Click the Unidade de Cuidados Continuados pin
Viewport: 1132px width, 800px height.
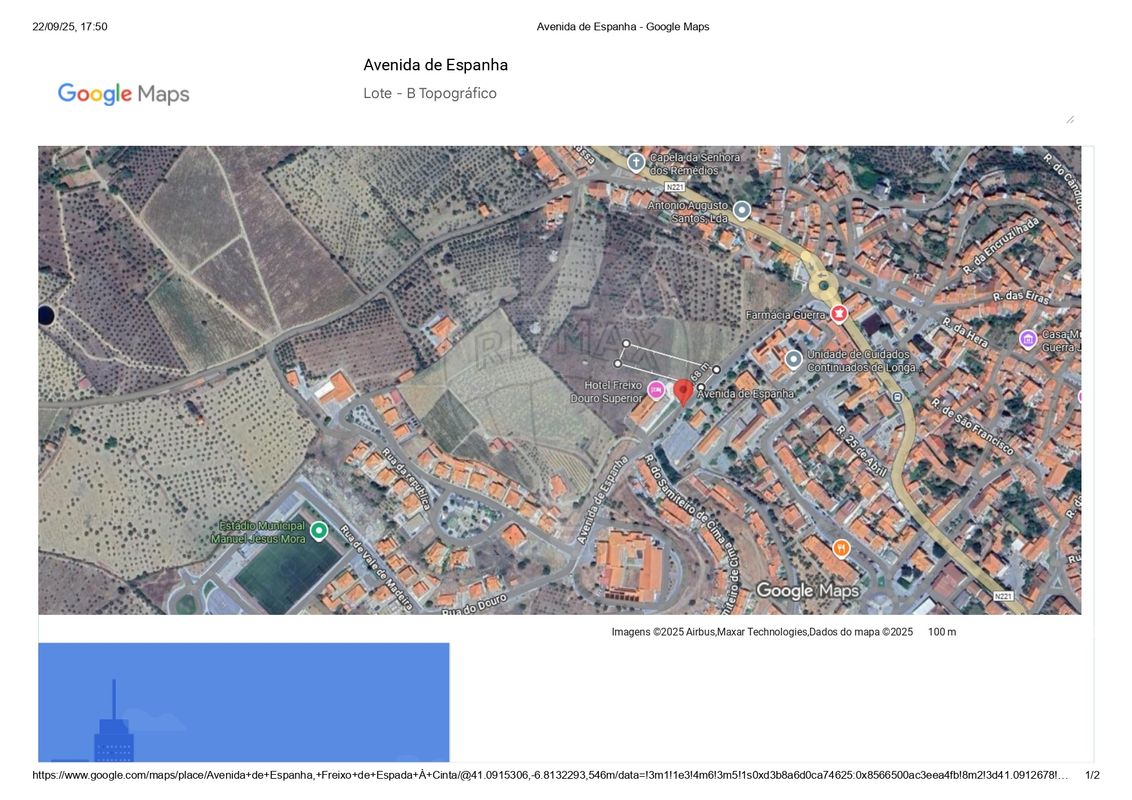(793, 358)
